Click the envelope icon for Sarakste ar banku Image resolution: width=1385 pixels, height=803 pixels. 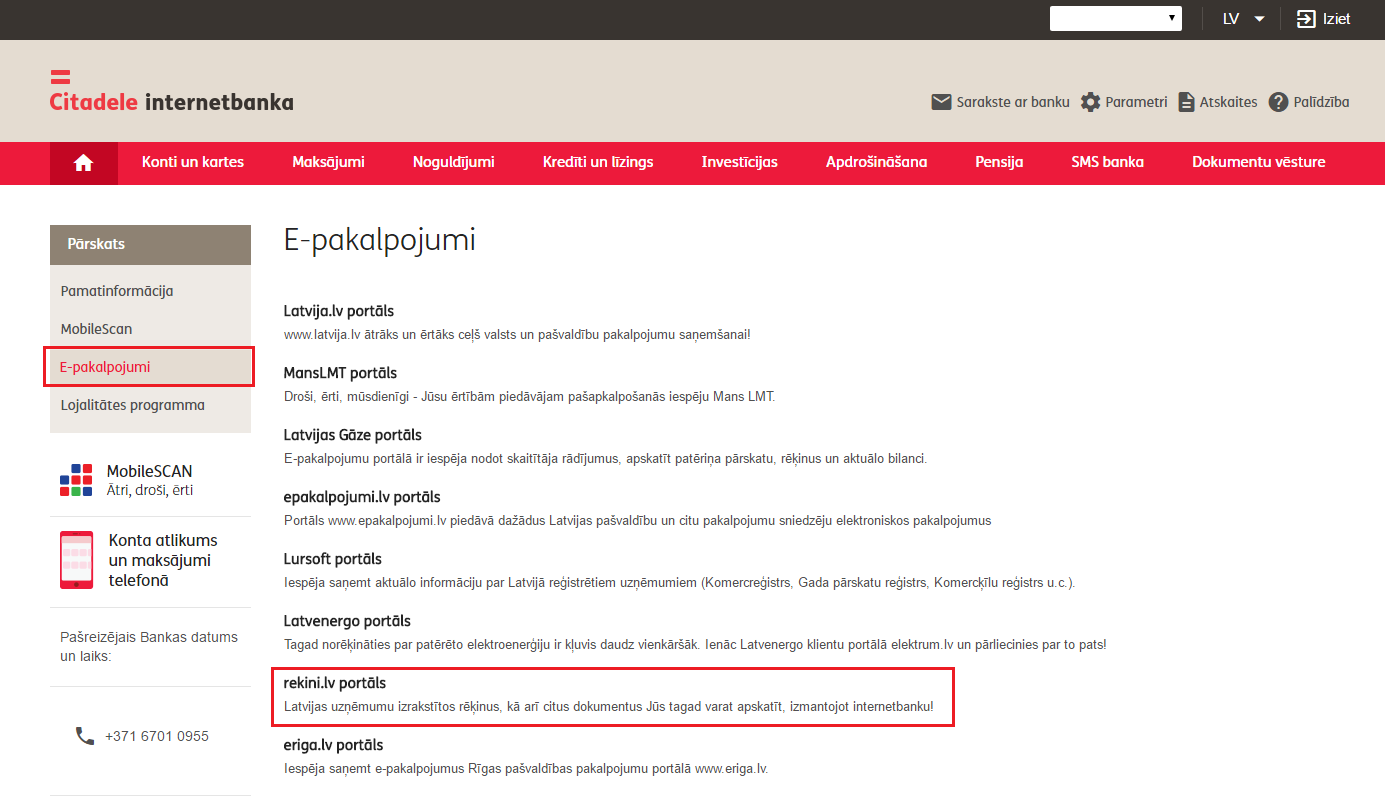(x=941, y=102)
